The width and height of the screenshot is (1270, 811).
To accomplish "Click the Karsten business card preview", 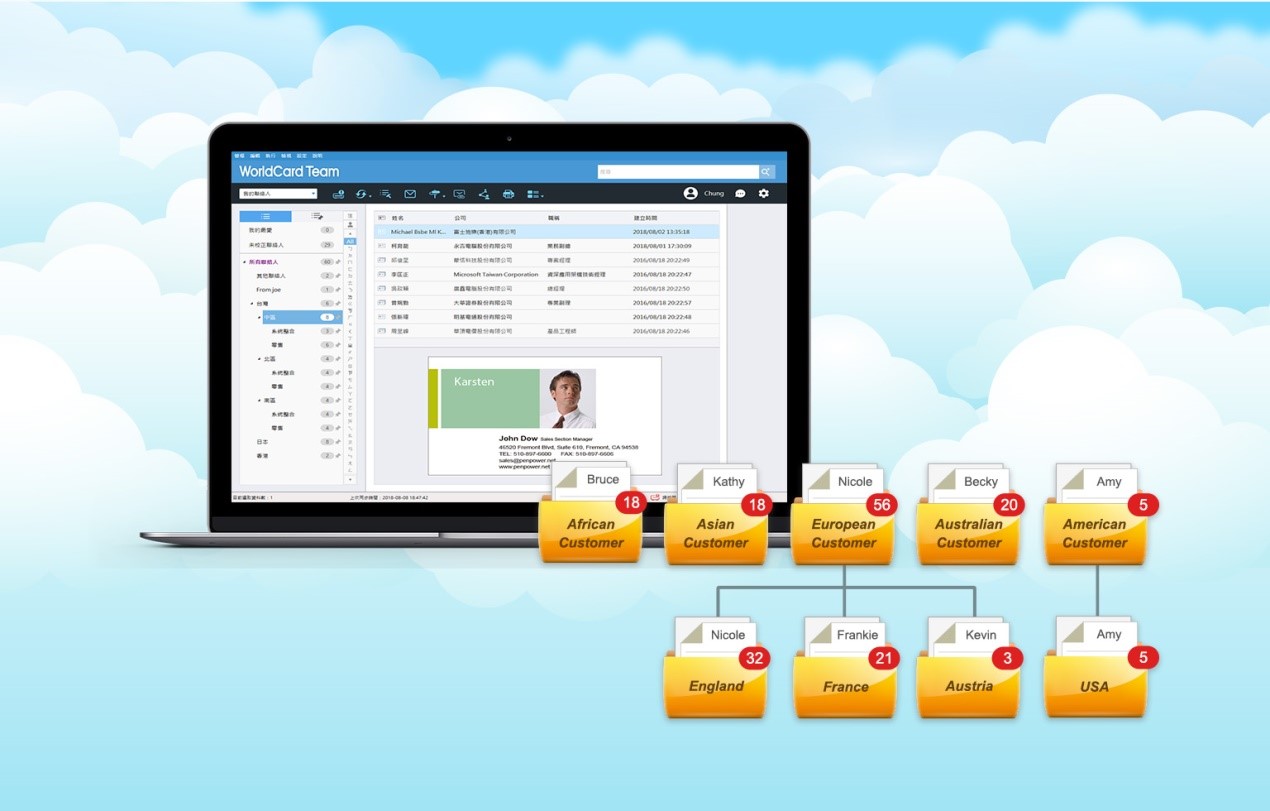I will 545,416.
